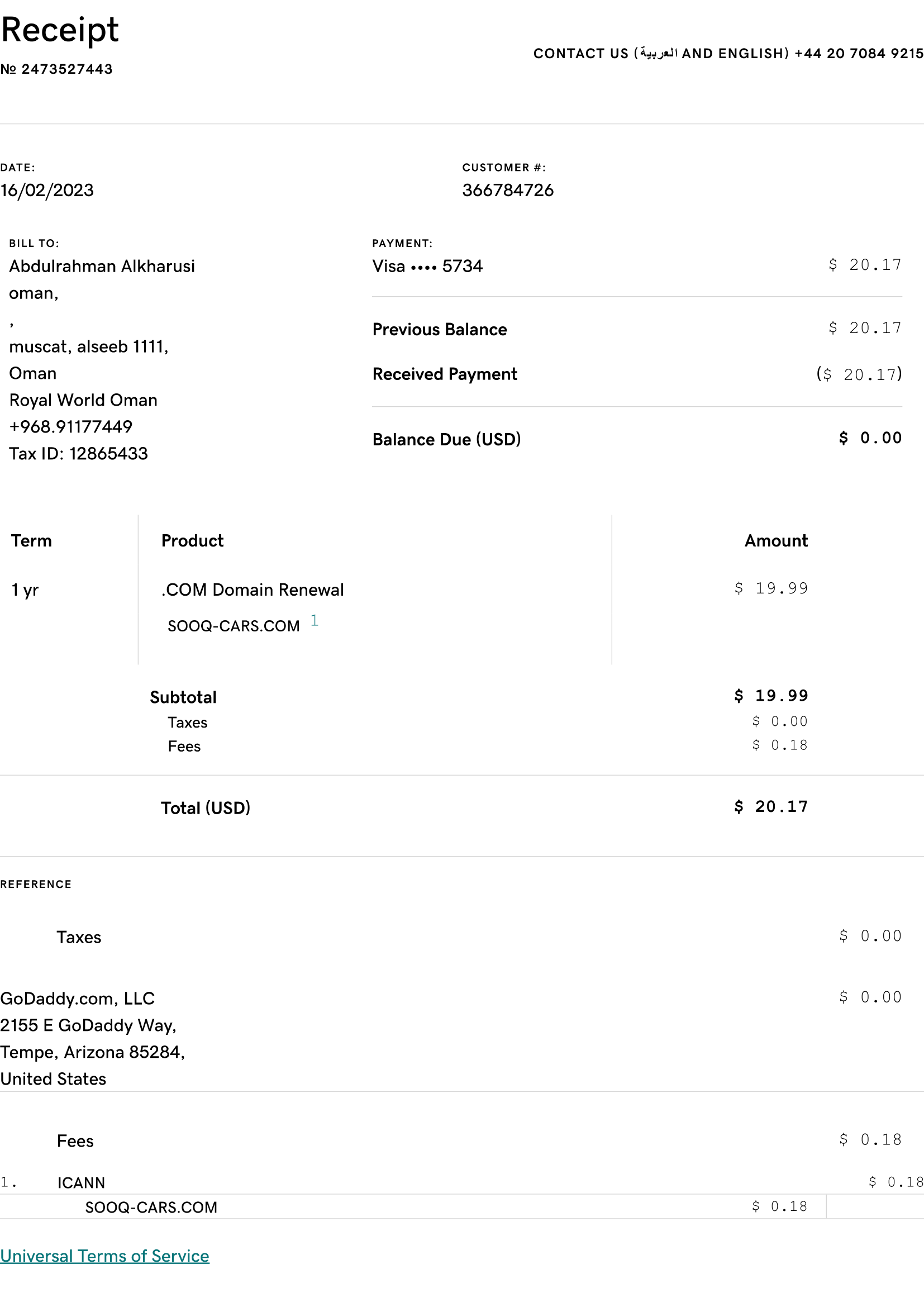Click the Receipt heading
The width and height of the screenshot is (924, 1307).
[60, 30]
